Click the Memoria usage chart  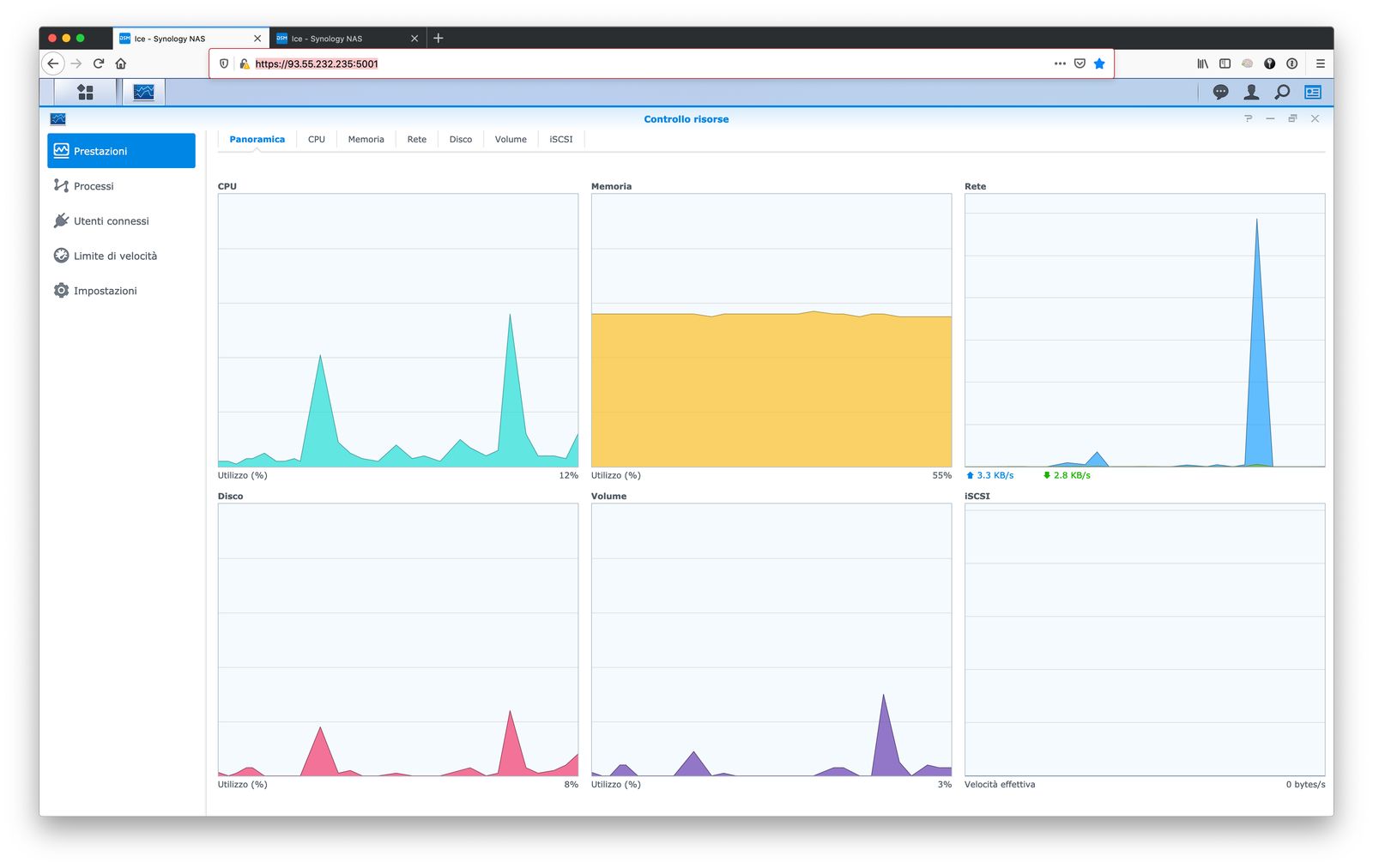[x=771, y=330]
